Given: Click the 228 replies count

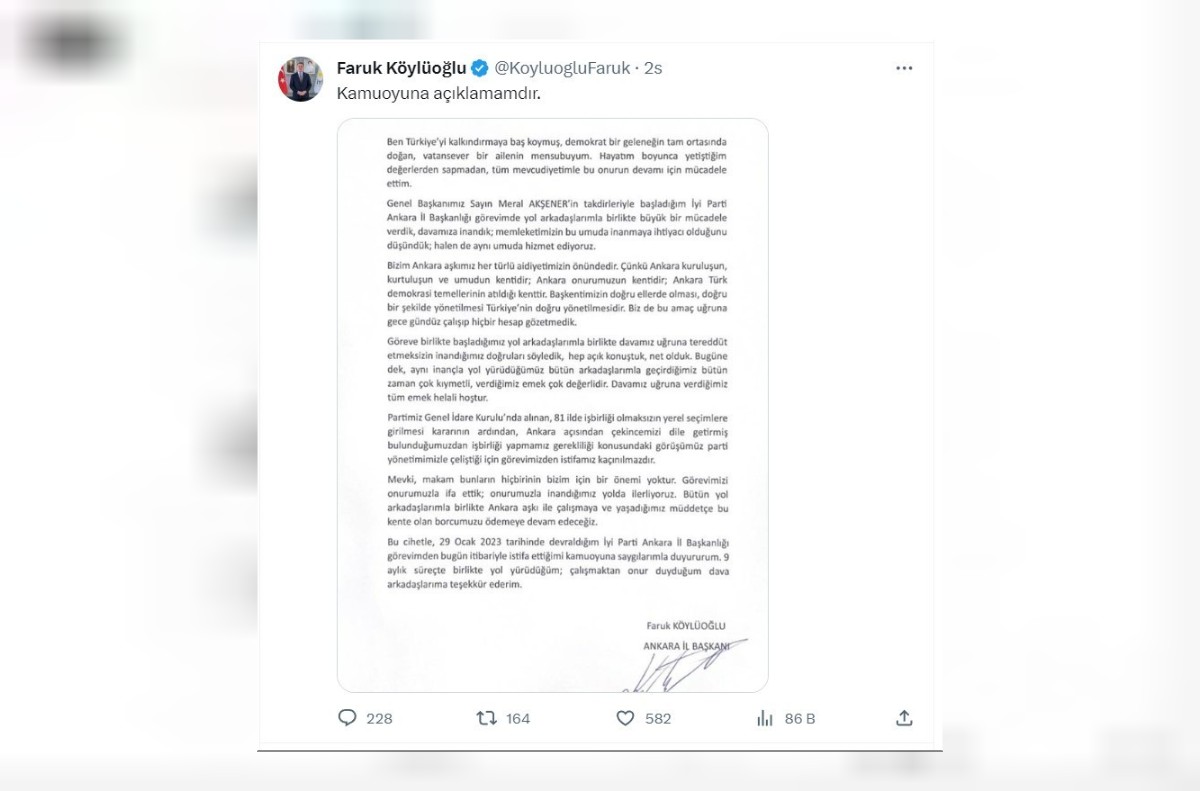Looking at the screenshot, I should click(380, 718).
